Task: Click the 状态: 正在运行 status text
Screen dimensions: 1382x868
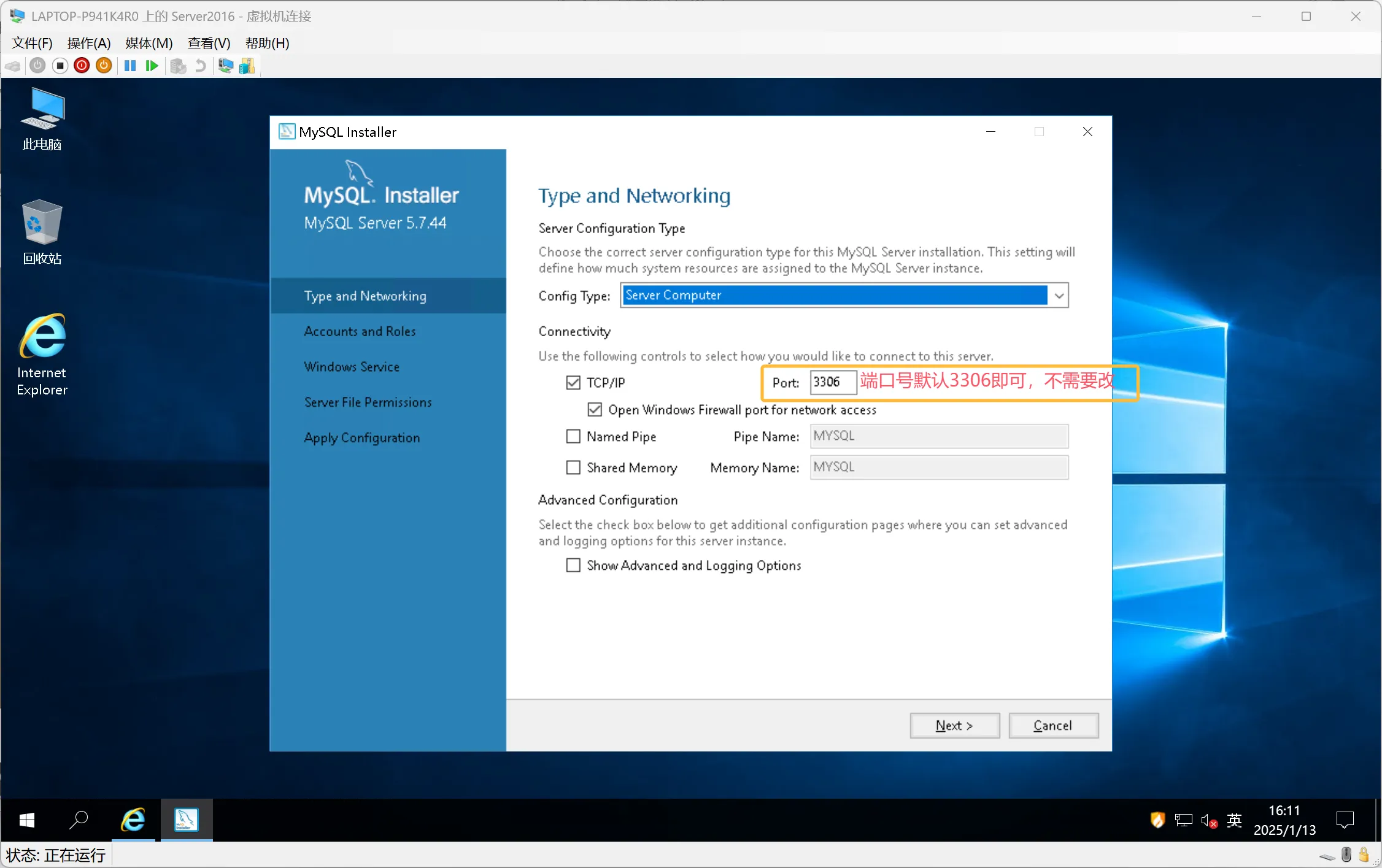Action: click(55, 855)
